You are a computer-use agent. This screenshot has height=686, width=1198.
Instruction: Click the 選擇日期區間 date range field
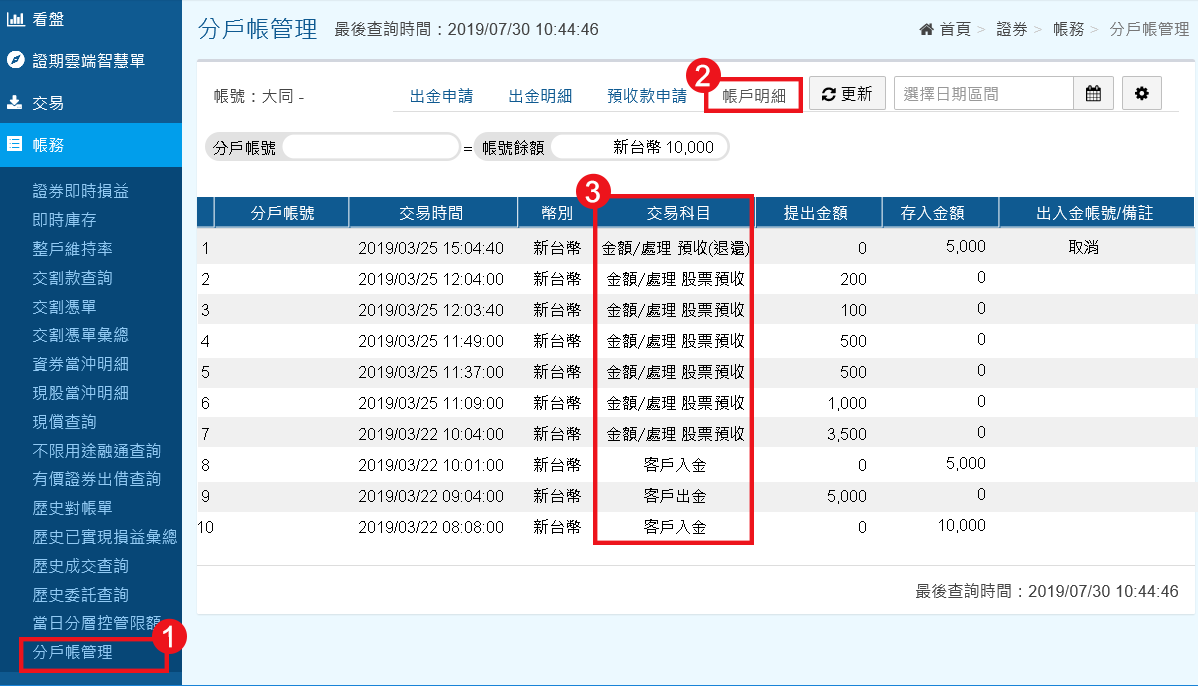pos(983,93)
